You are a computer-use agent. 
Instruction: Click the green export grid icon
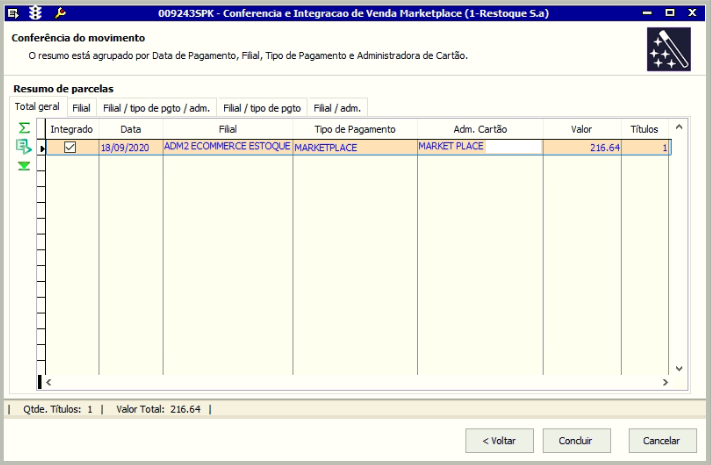(x=24, y=147)
